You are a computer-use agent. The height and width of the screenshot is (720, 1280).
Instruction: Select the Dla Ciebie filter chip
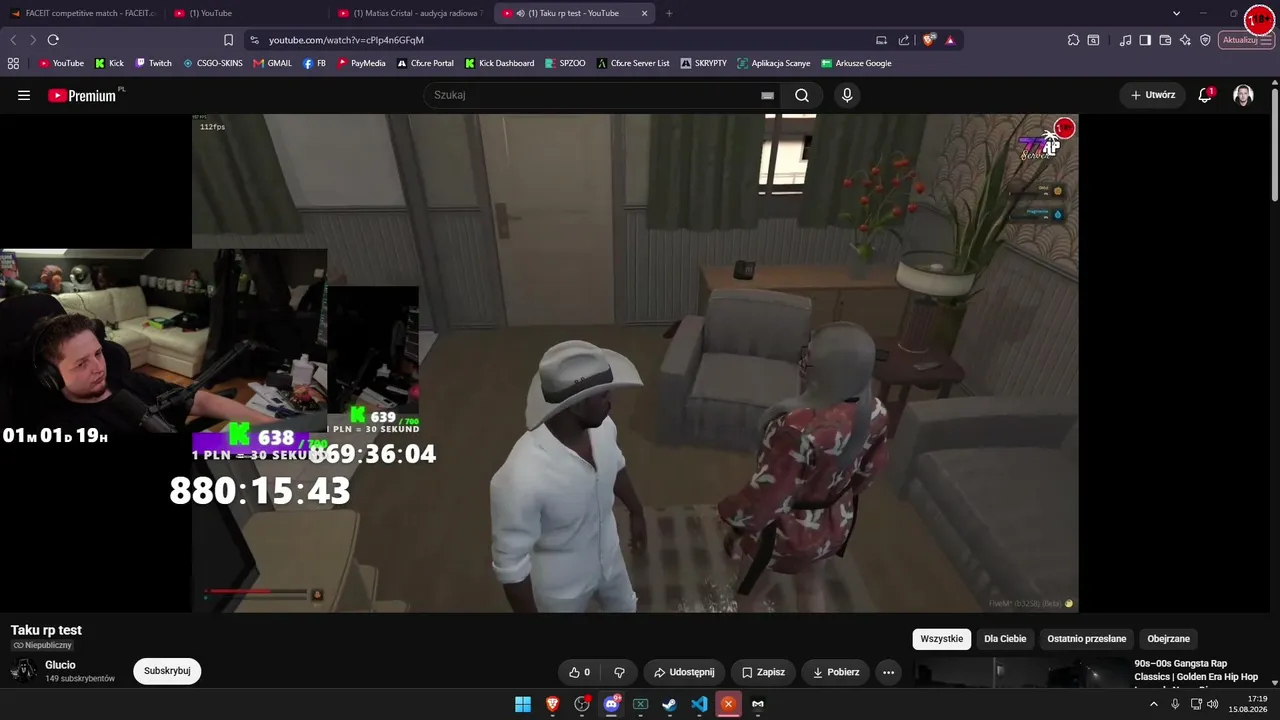pyautogui.click(x=1005, y=639)
